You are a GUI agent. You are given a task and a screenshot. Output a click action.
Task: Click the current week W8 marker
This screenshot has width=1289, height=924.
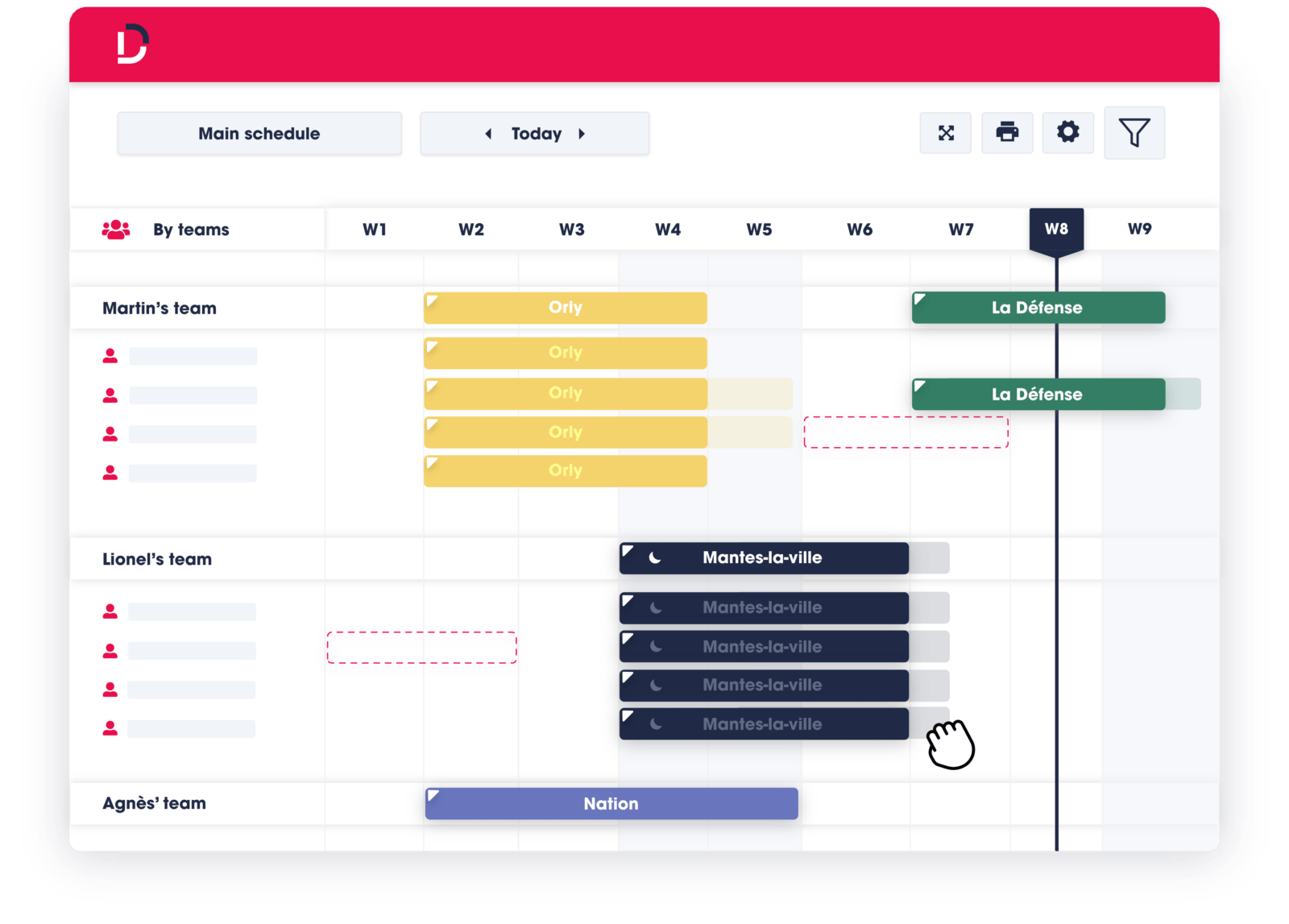coord(1056,230)
